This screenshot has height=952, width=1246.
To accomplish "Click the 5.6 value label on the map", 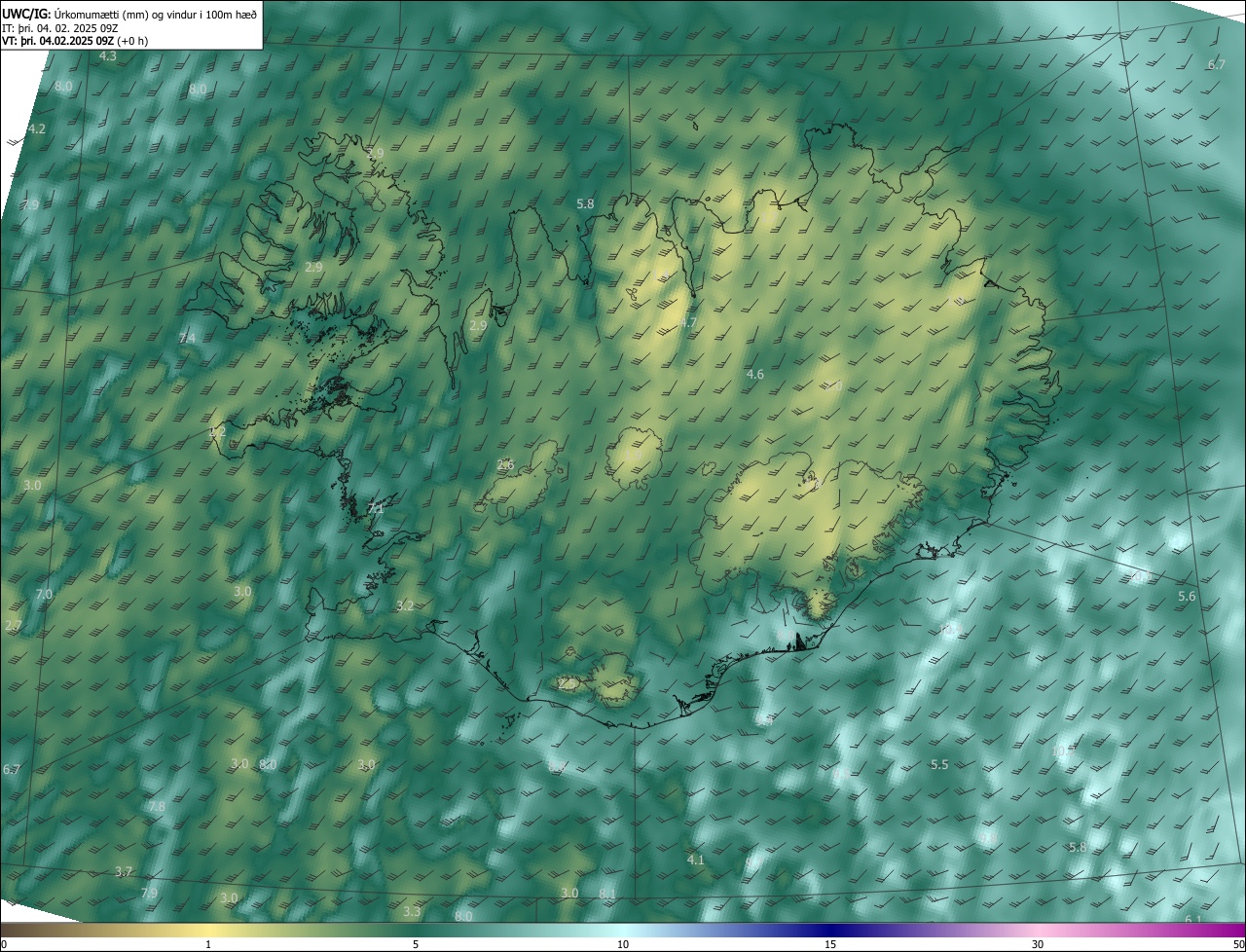I will click(1187, 596).
